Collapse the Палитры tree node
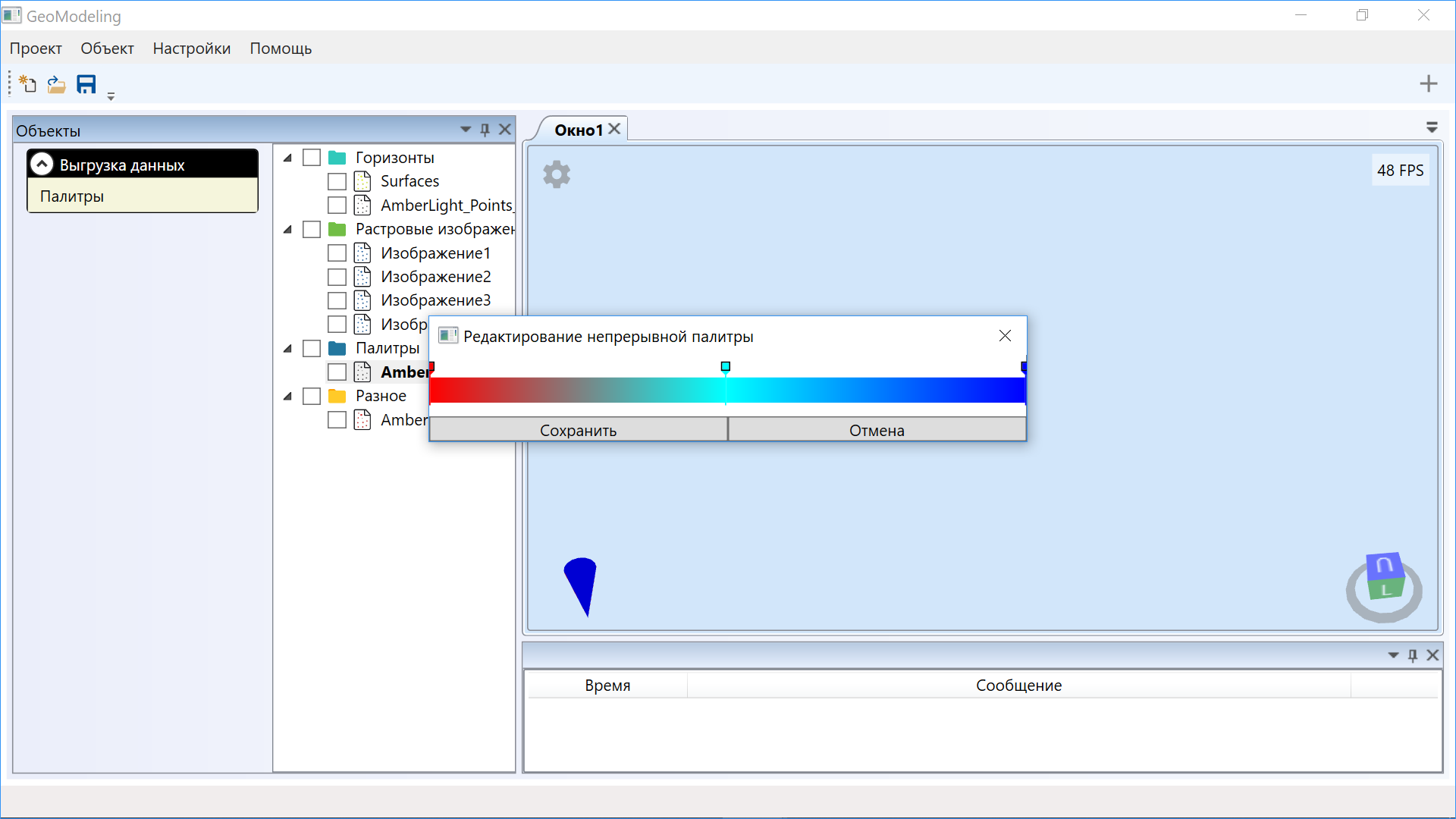This screenshot has width=1456, height=819. point(287,348)
